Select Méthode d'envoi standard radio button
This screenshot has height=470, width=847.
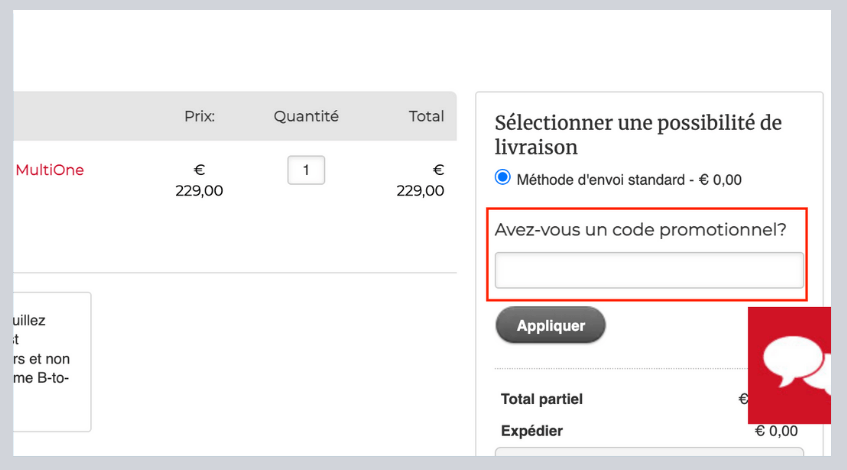click(503, 179)
